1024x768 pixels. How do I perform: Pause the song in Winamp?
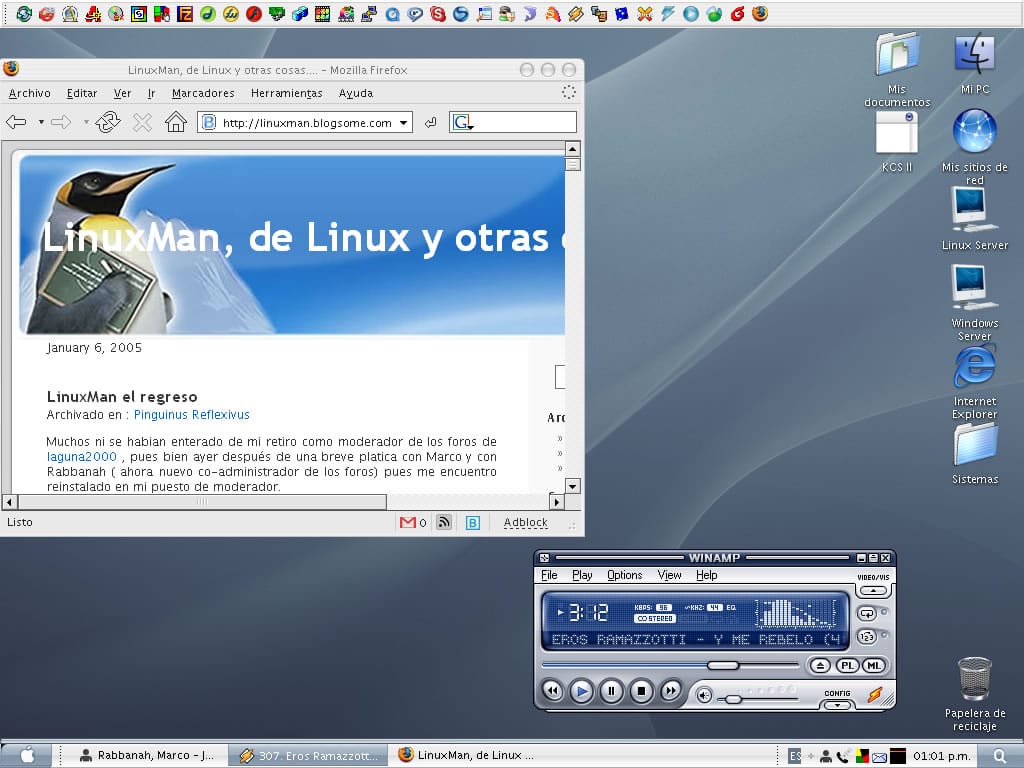pos(611,691)
